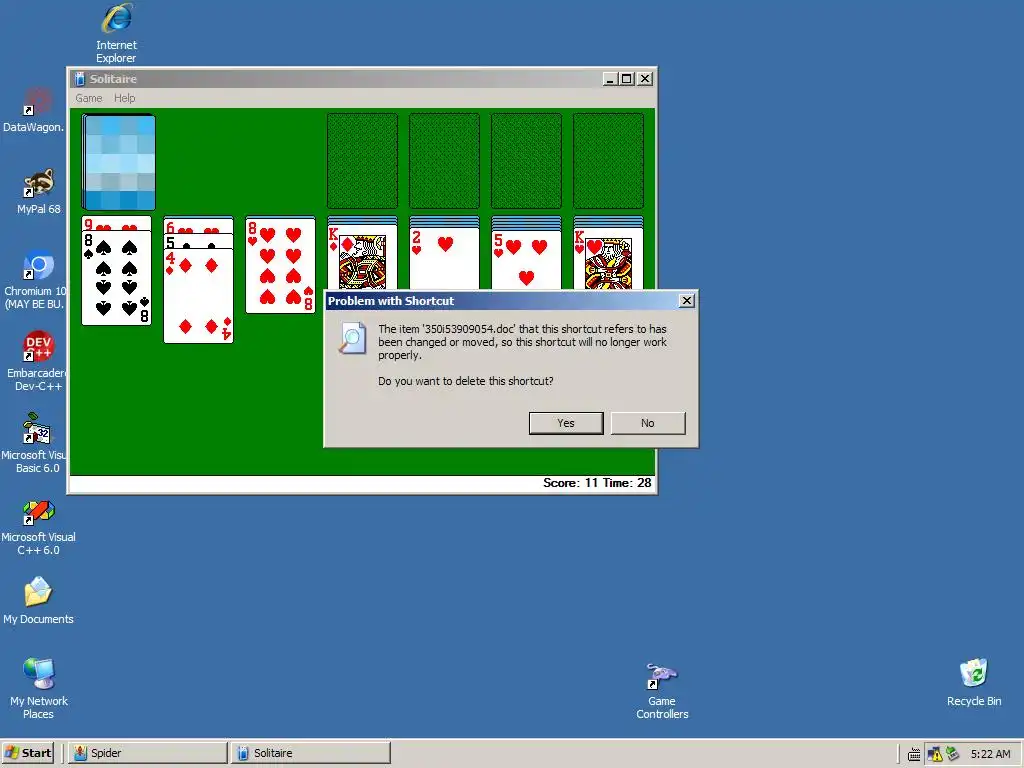Open the Help menu in Solitaire
1024x768 pixels.
[x=124, y=98]
